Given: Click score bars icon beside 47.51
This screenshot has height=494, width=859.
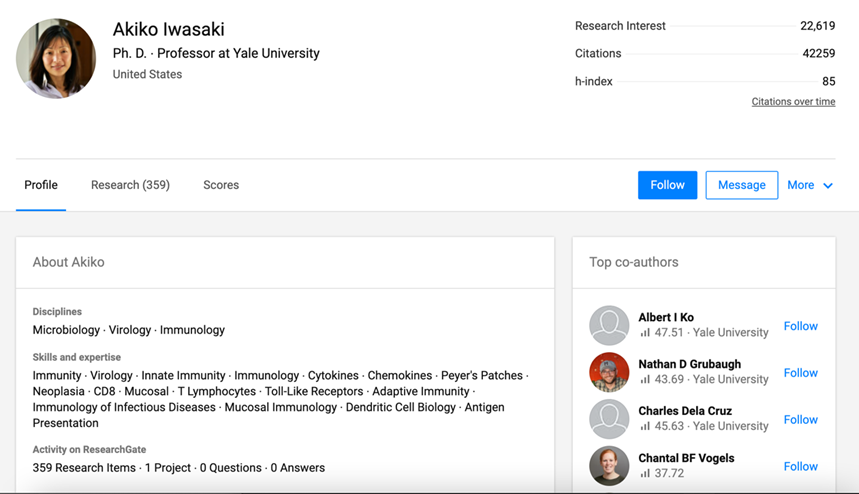Looking at the screenshot, I should tap(645, 333).
